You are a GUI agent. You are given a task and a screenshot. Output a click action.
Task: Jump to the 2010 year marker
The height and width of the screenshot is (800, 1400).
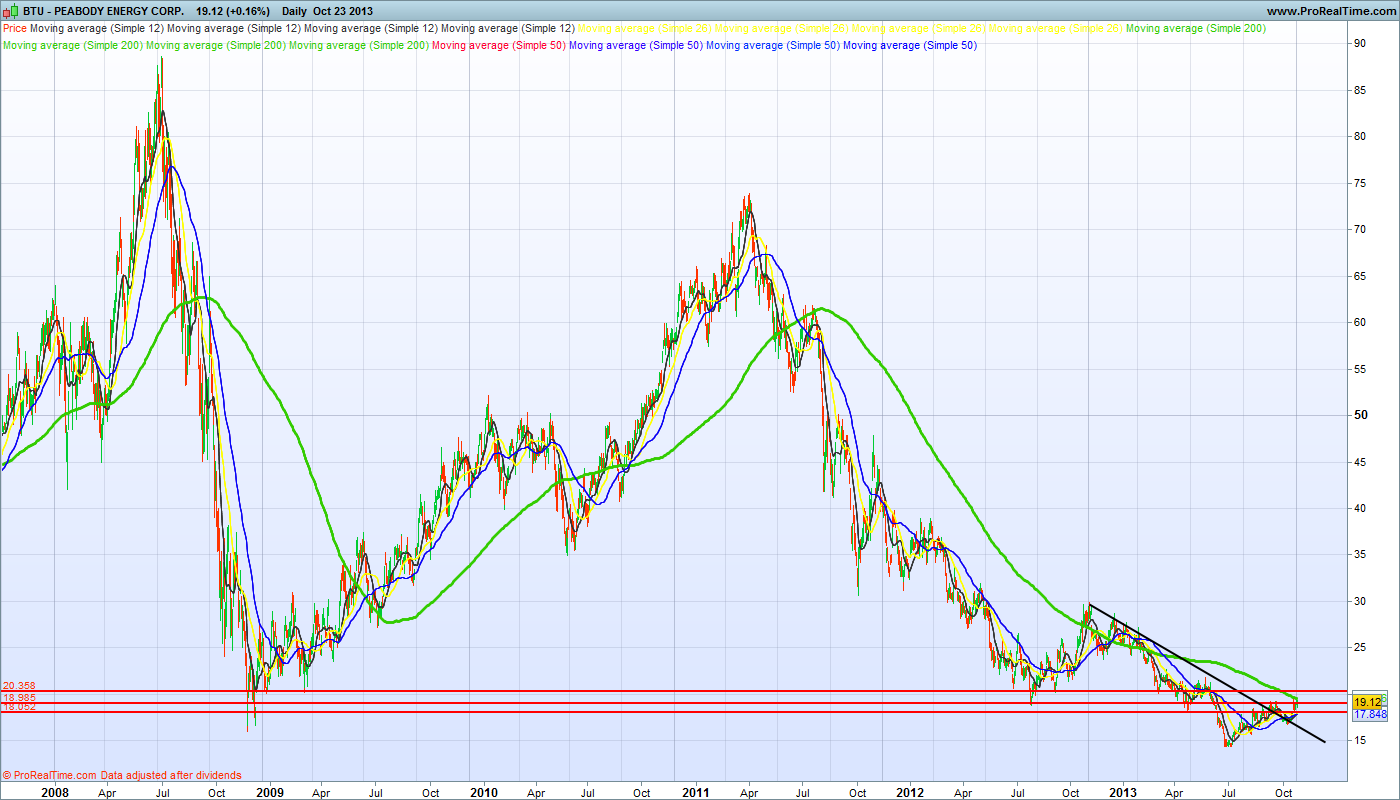click(x=483, y=792)
